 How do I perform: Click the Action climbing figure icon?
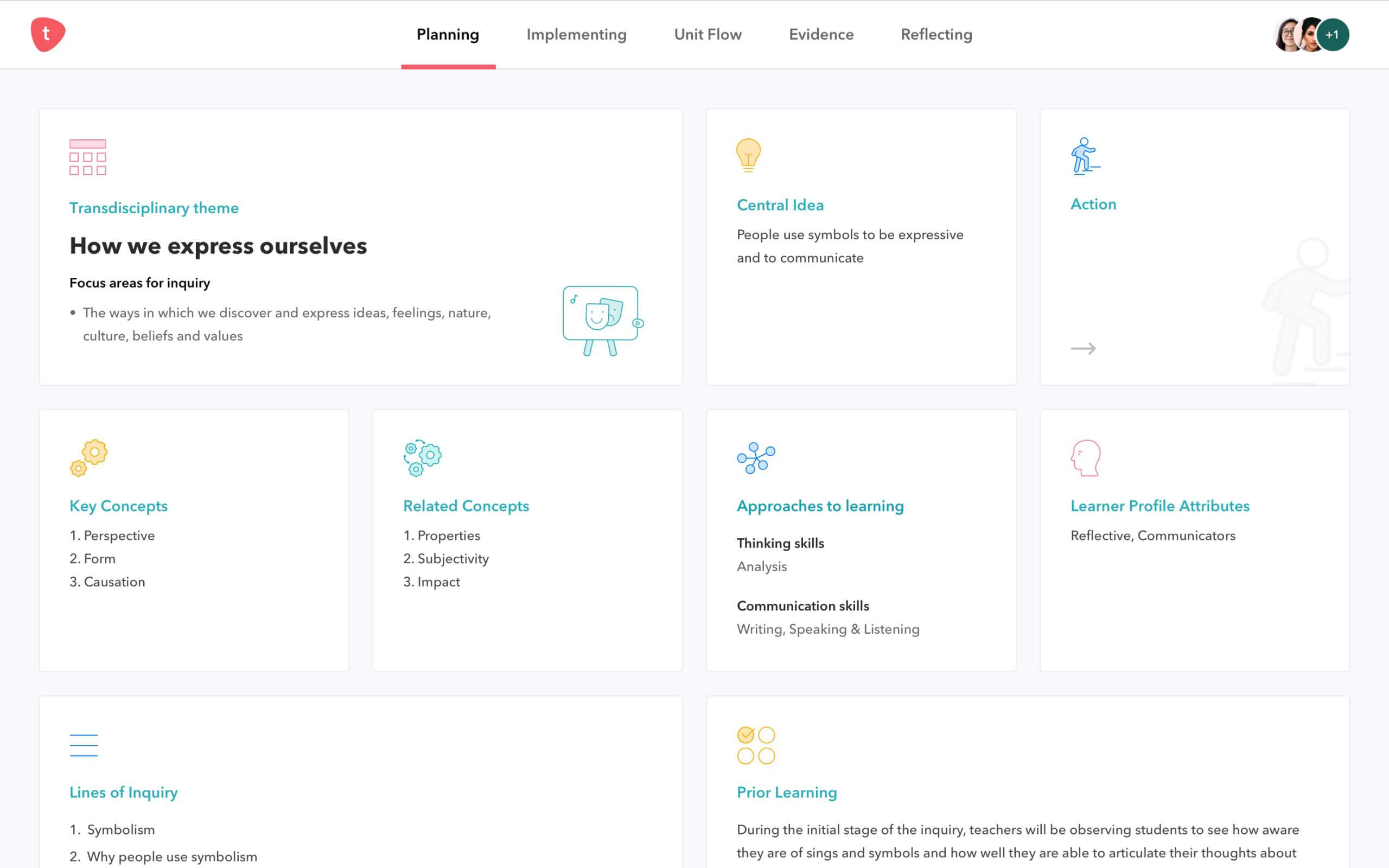pos(1084,156)
